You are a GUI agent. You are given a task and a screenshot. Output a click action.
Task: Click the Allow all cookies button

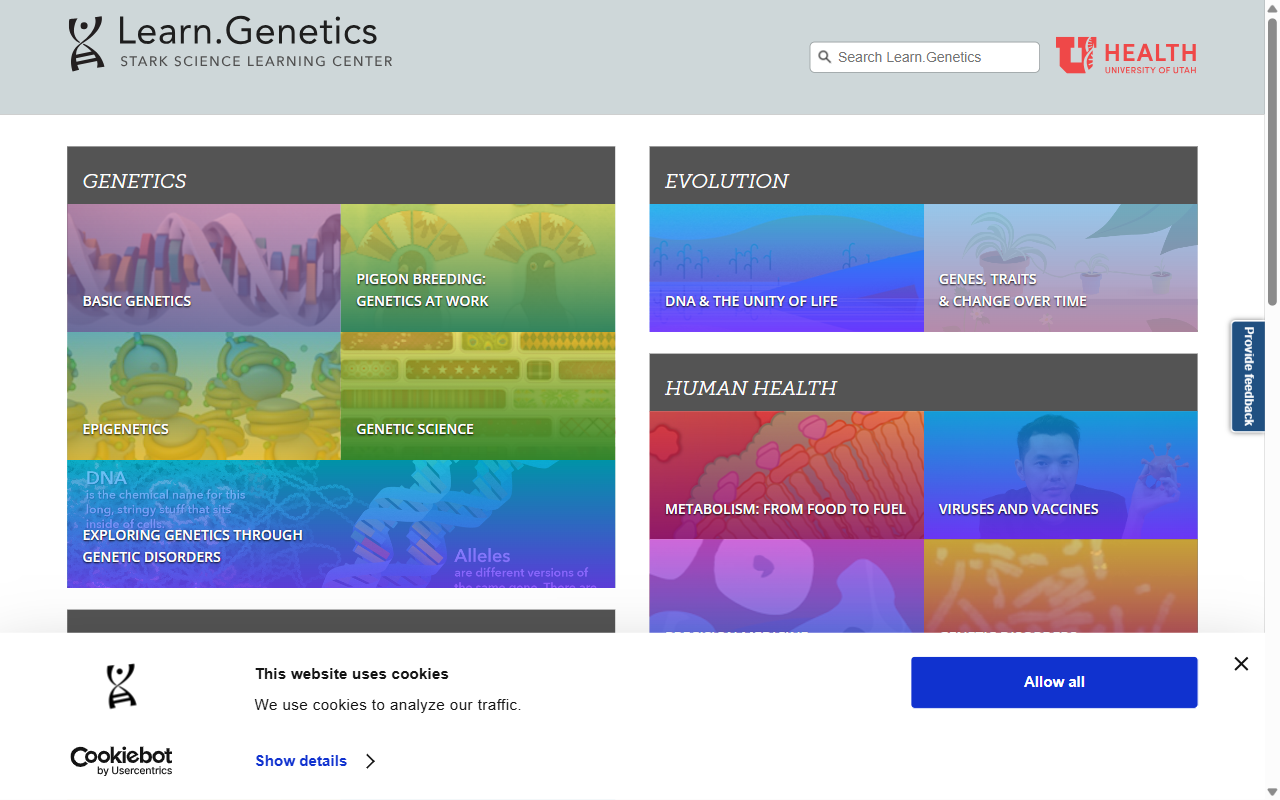tap(1054, 682)
